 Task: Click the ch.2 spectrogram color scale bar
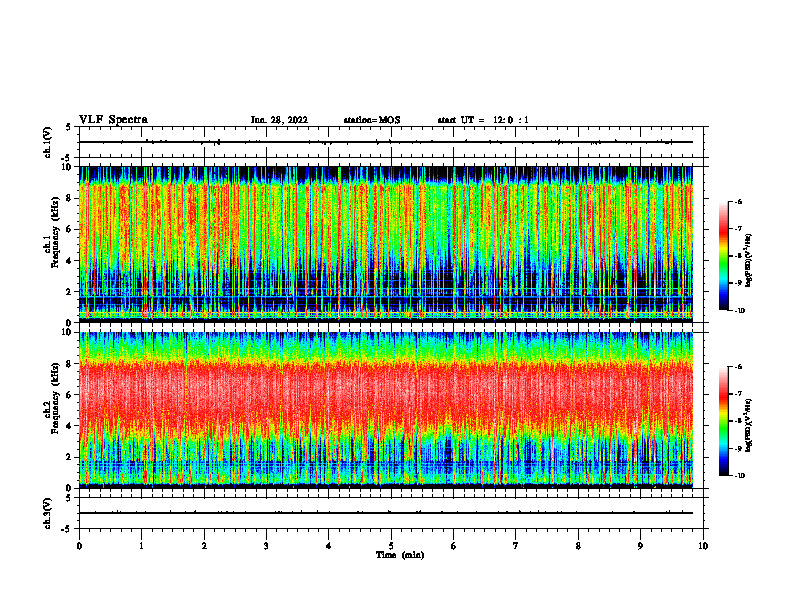723,421
